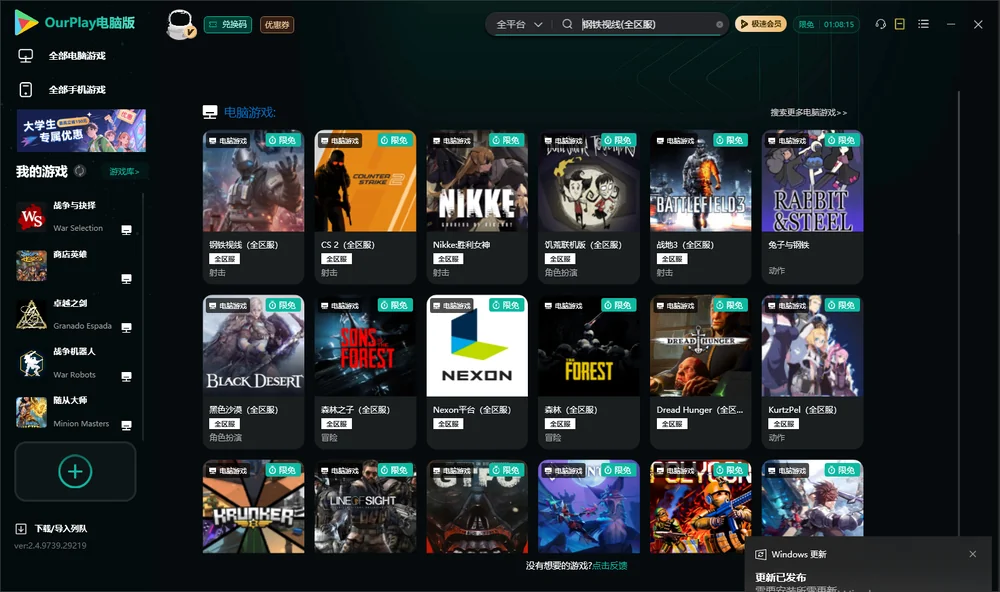1000x592 pixels.
Task: Select the Counter-Strike 2 game card
Action: [x=365, y=207]
